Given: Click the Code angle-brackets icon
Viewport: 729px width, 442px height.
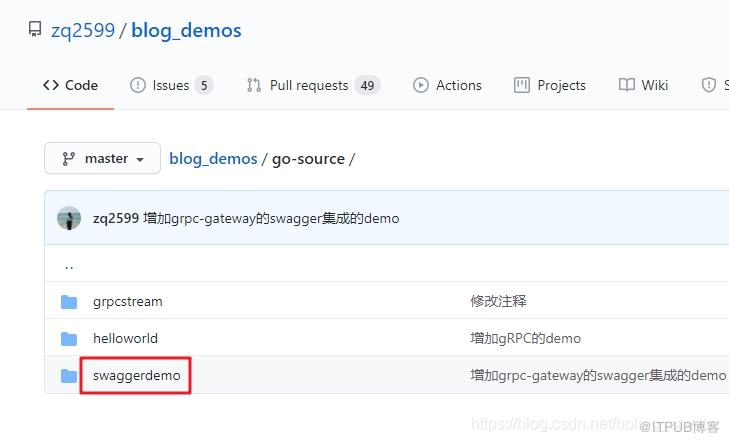Looking at the screenshot, I should [x=51, y=85].
